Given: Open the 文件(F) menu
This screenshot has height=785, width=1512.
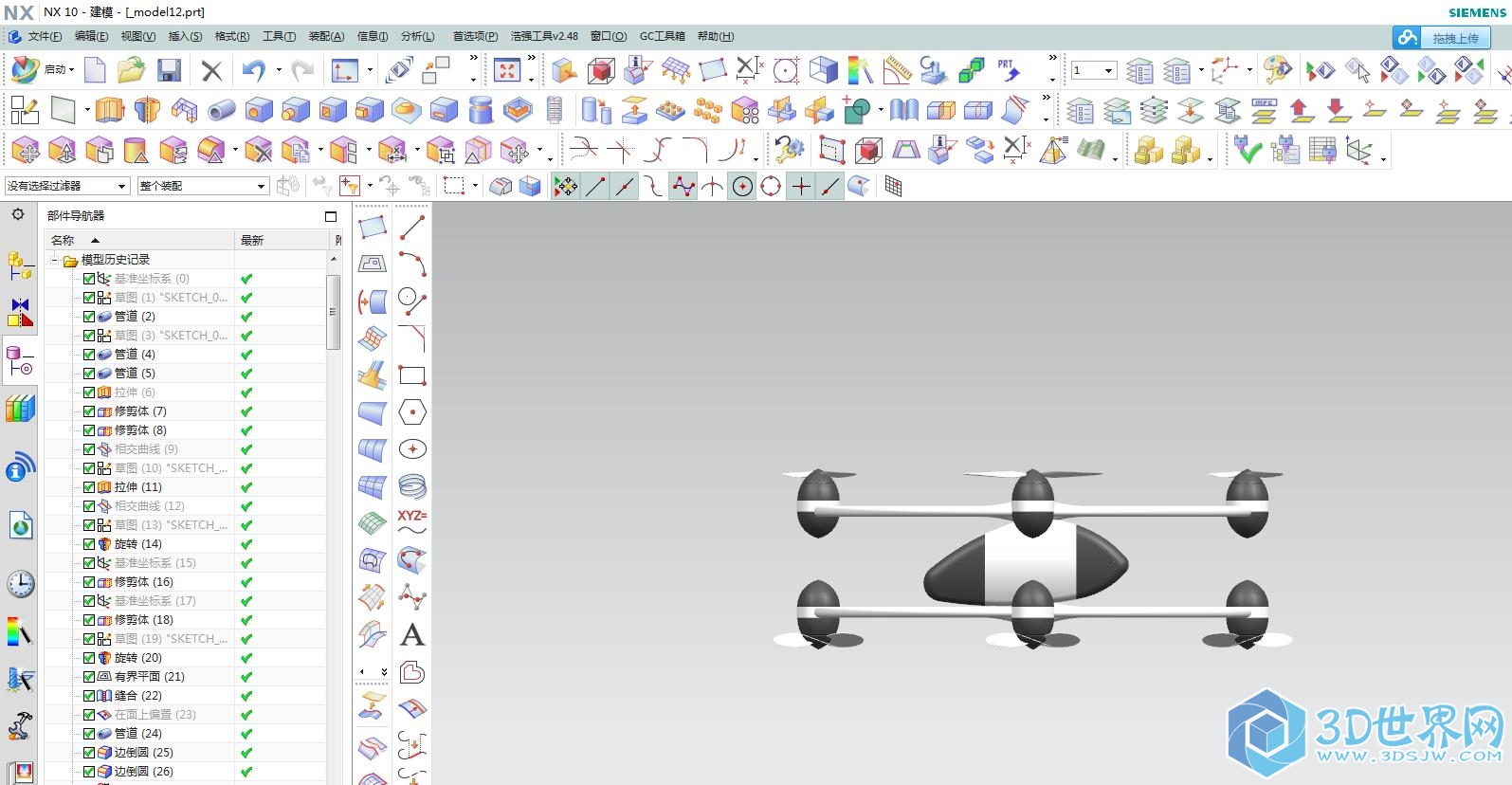Looking at the screenshot, I should tap(45, 36).
